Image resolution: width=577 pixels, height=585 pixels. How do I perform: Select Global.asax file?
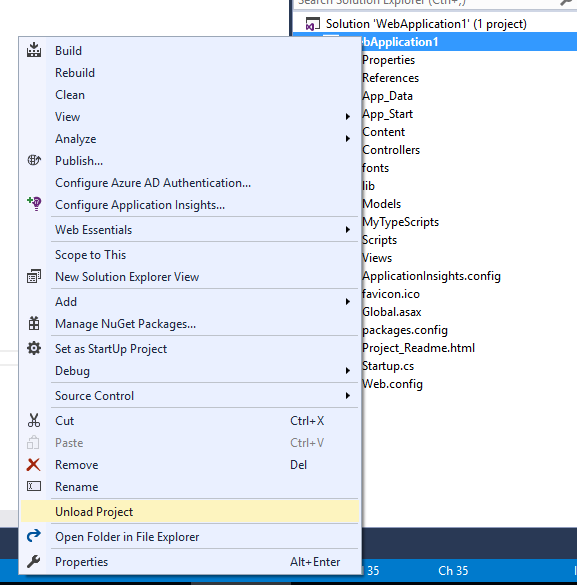point(391,312)
